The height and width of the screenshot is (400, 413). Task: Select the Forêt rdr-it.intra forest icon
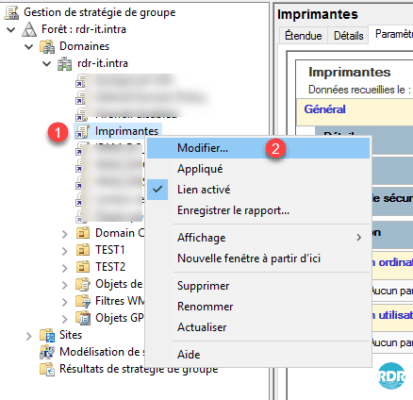pyautogui.click(x=29, y=29)
